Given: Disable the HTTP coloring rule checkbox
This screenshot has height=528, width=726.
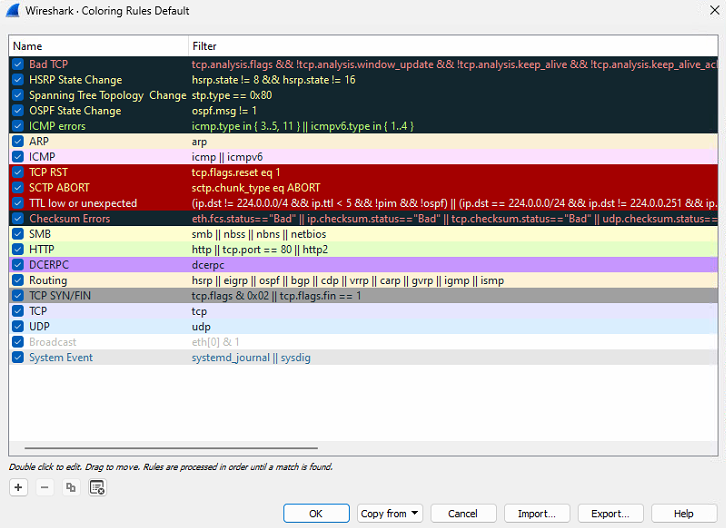Looking at the screenshot, I should (x=18, y=249).
